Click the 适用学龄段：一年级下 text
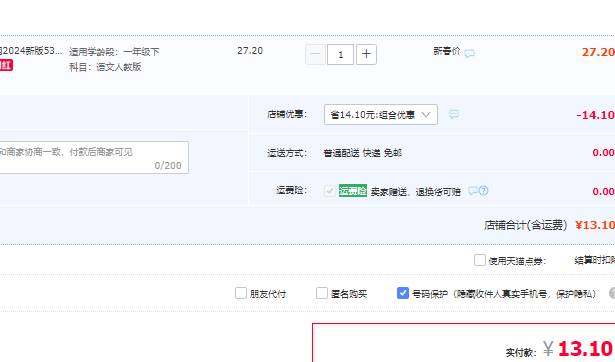This screenshot has height=362, width=615. (x=114, y=52)
